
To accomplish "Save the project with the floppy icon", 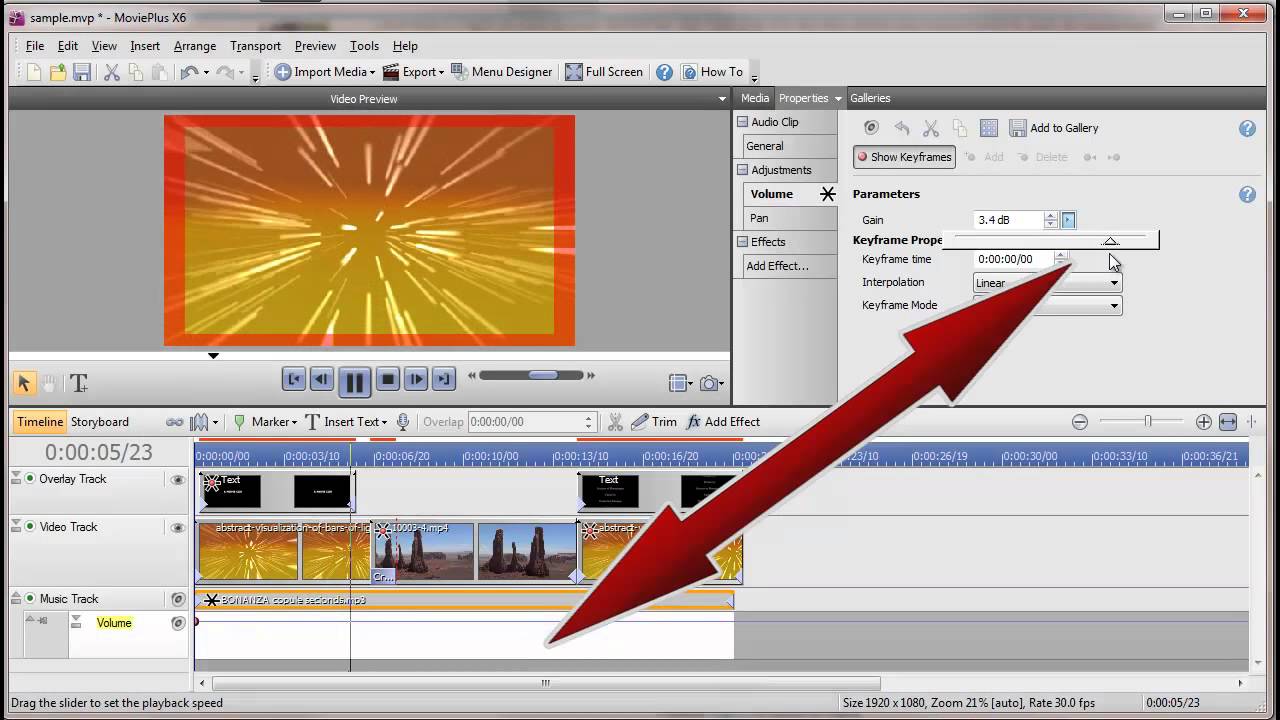I will [x=82, y=72].
